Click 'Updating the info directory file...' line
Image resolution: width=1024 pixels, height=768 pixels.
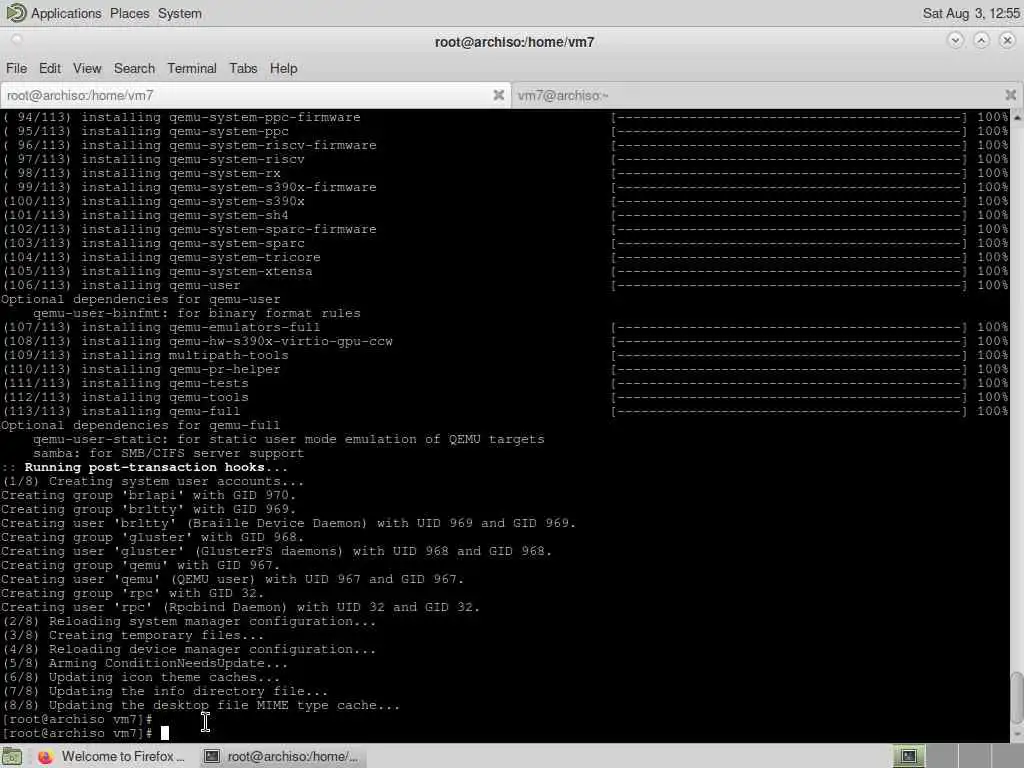(165, 692)
